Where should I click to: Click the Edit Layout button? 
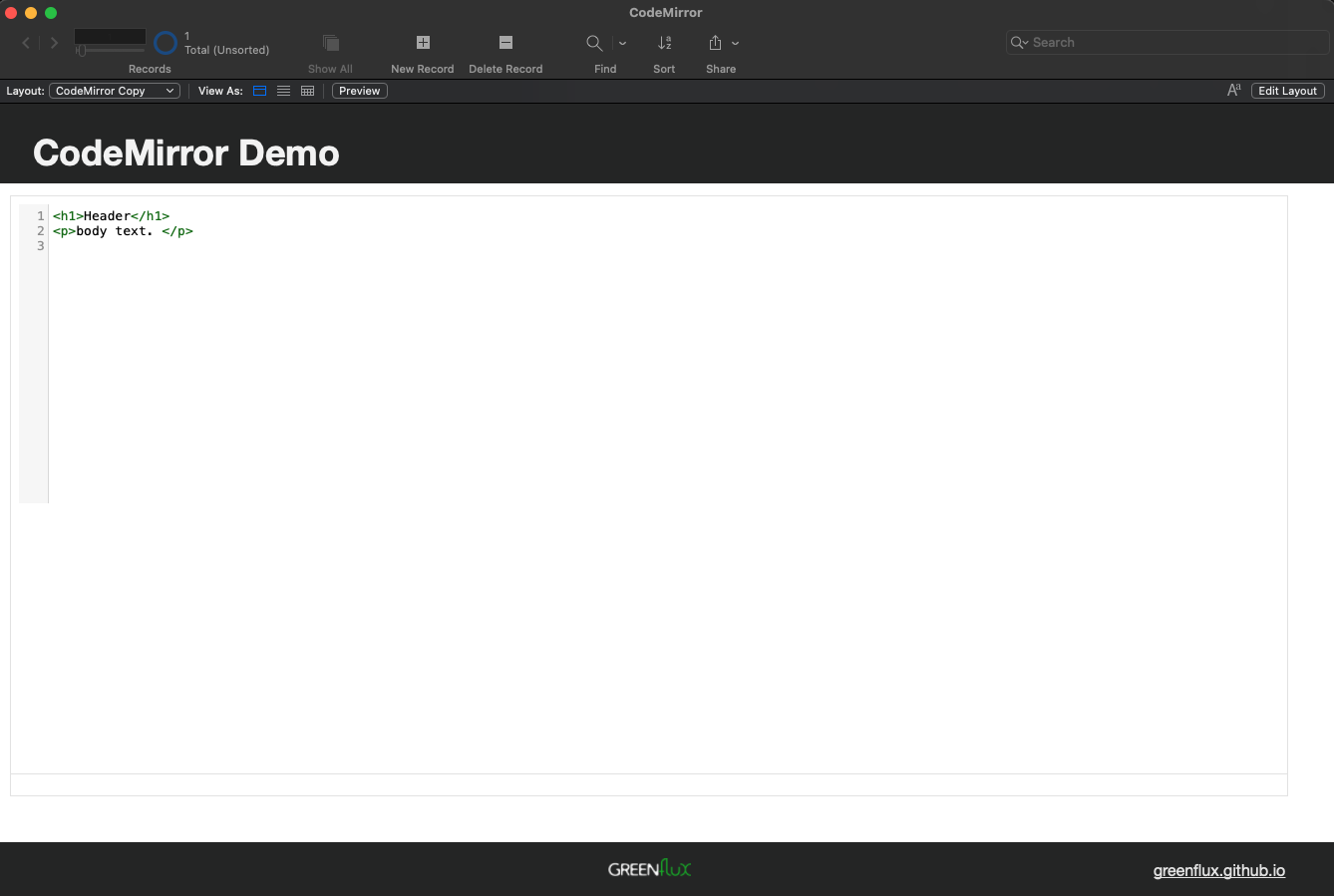click(1287, 91)
